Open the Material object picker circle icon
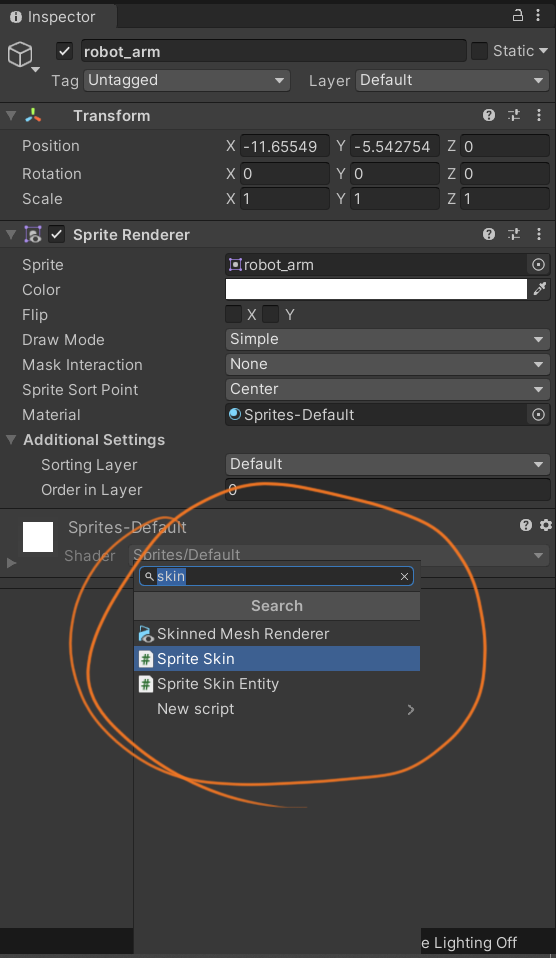Screen dimensions: 556x958 [538, 415]
